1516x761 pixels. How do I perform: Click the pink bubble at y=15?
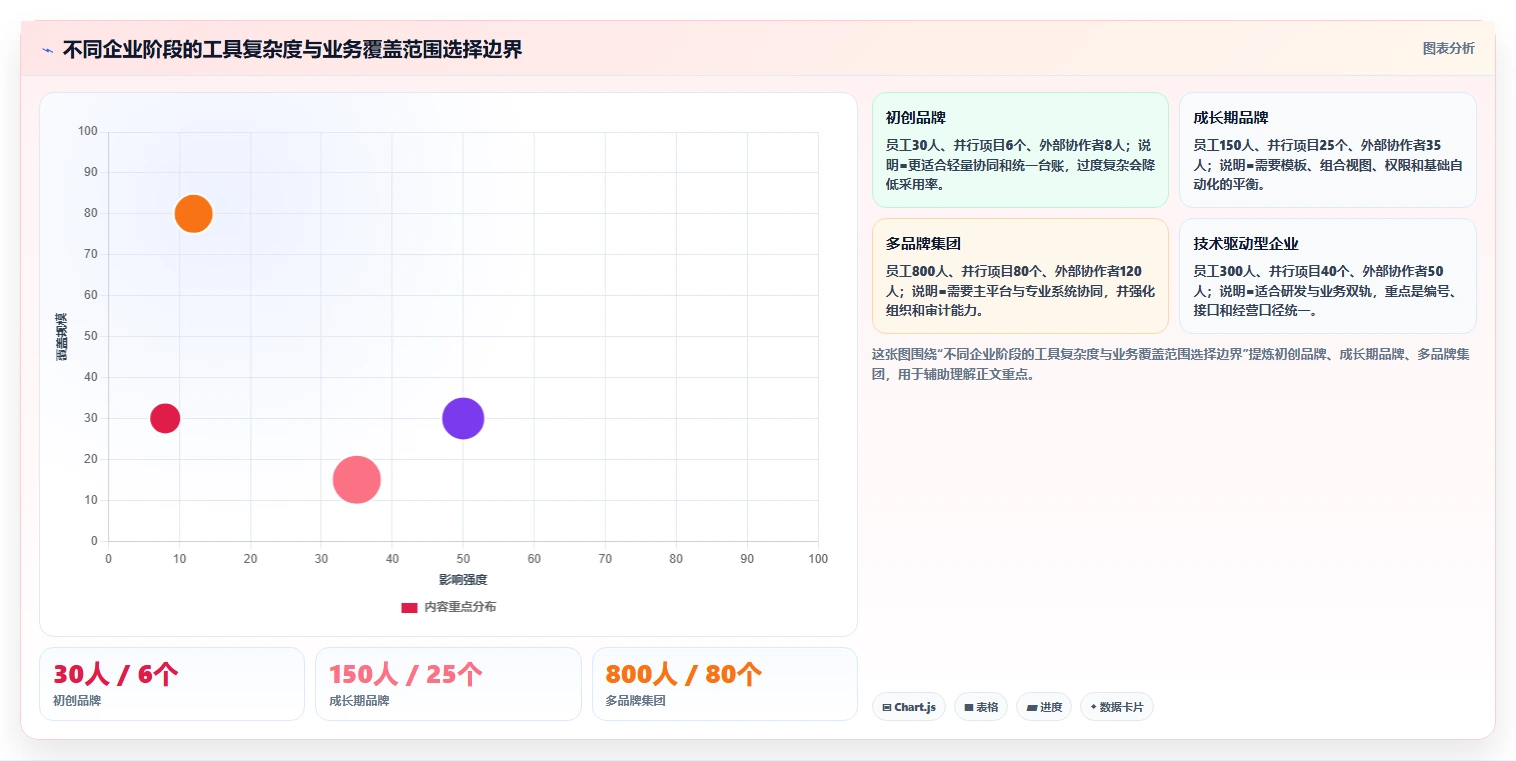pos(357,480)
